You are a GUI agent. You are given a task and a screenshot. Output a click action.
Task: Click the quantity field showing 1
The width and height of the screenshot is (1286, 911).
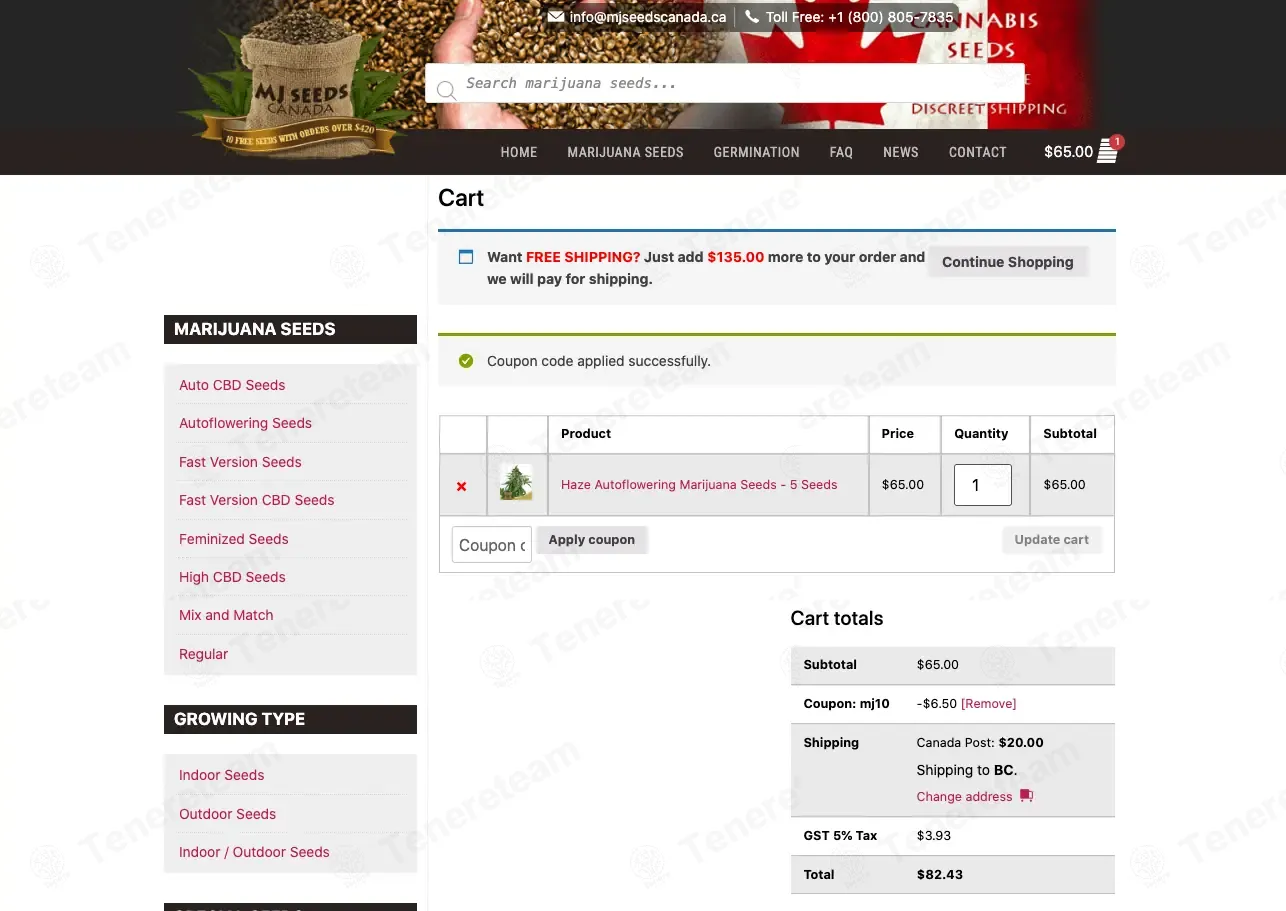(982, 485)
